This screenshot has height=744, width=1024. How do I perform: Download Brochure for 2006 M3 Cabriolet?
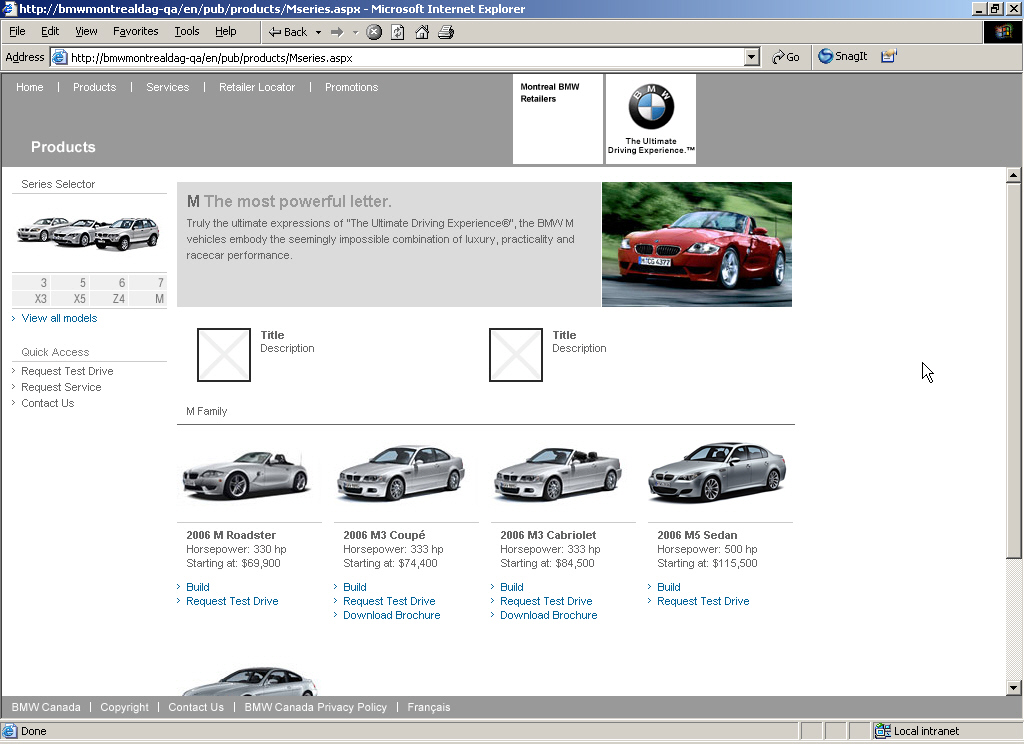point(549,615)
